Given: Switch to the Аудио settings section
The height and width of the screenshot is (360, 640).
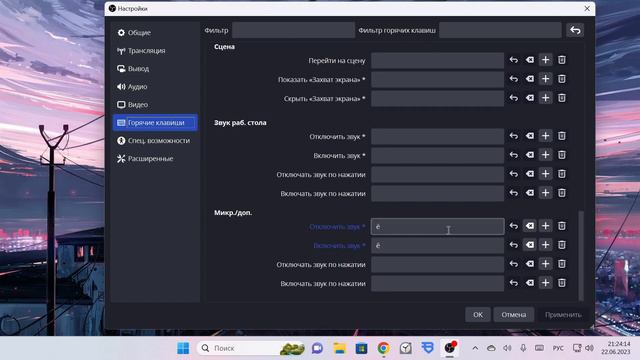Looking at the screenshot, I should pos(155,87).
